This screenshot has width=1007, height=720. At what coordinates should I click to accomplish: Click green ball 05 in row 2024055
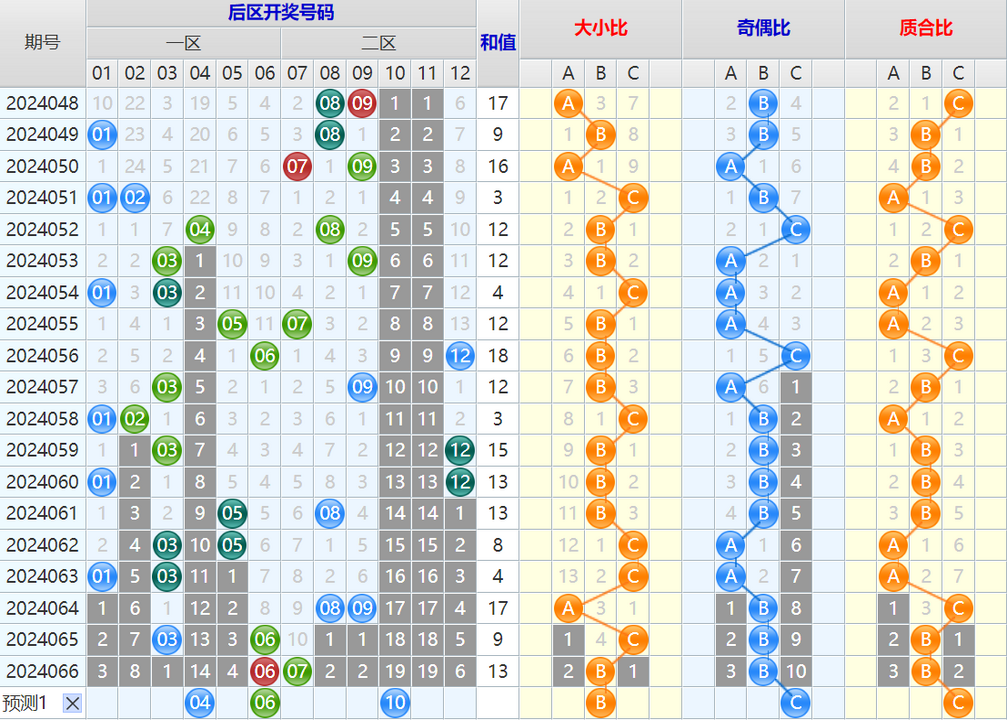[232, 324]
